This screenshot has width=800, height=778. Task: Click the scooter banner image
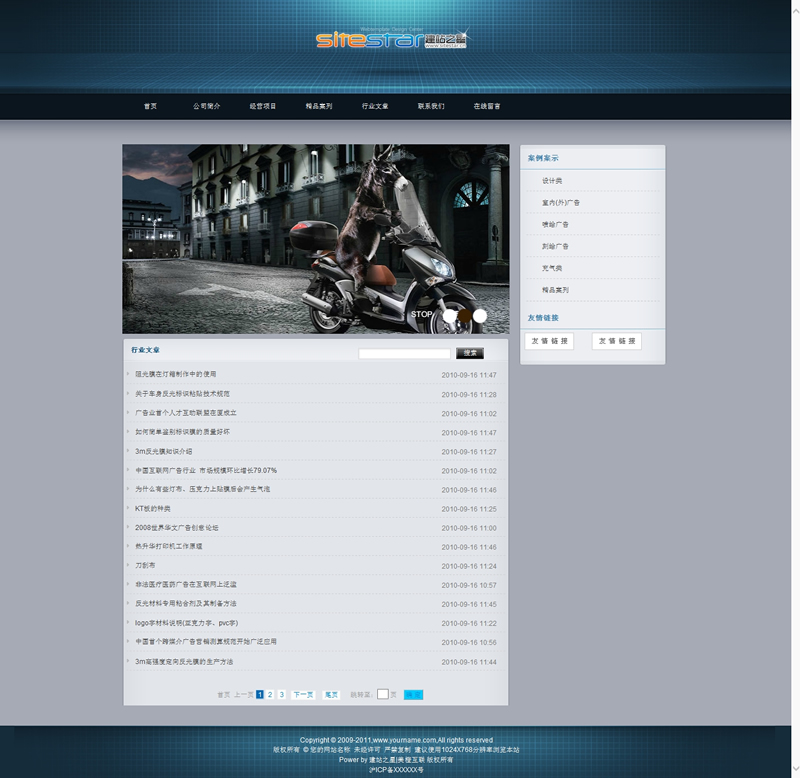click(315, 238)
